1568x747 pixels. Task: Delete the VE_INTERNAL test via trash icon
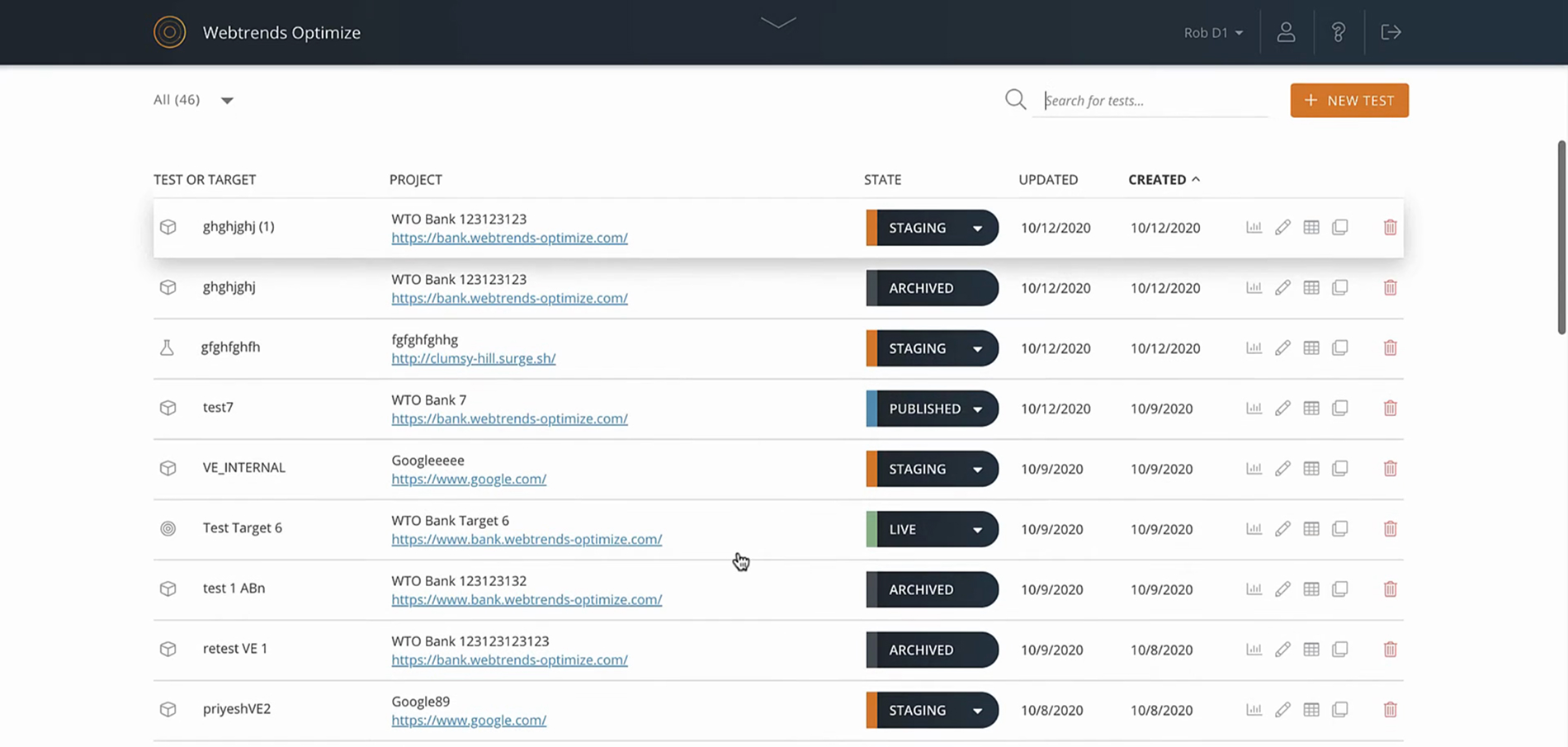point(1390,468)
